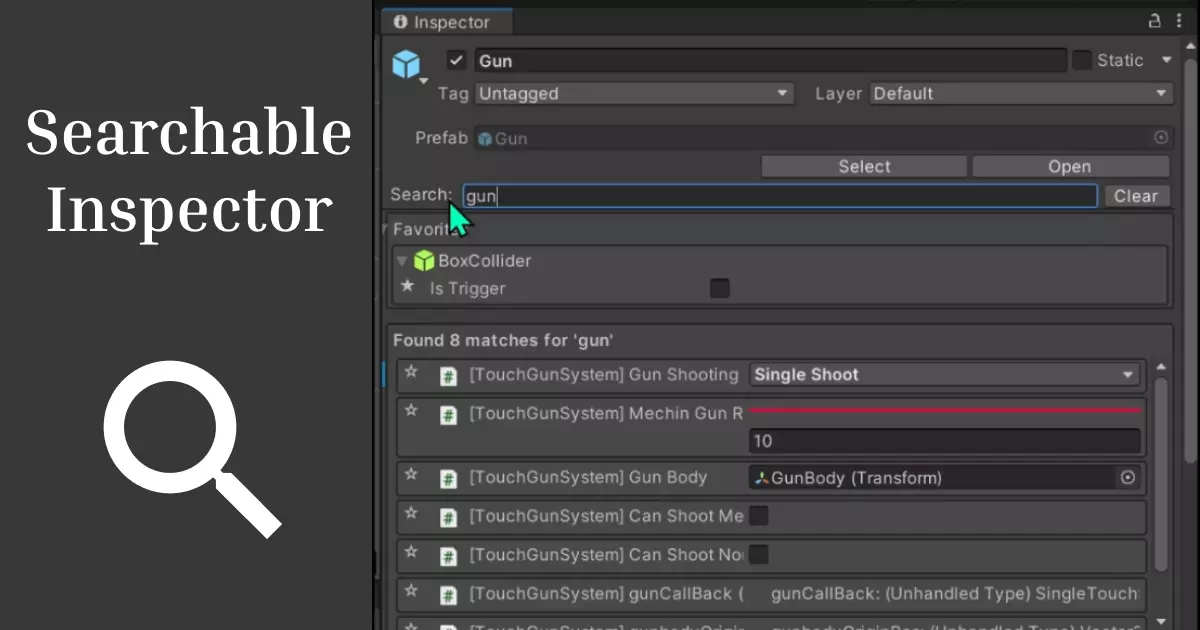This screenshot has height=630, width=1200.
Task: Open the Tag Untagged dropdown
Action: click(x=634, y=93)
